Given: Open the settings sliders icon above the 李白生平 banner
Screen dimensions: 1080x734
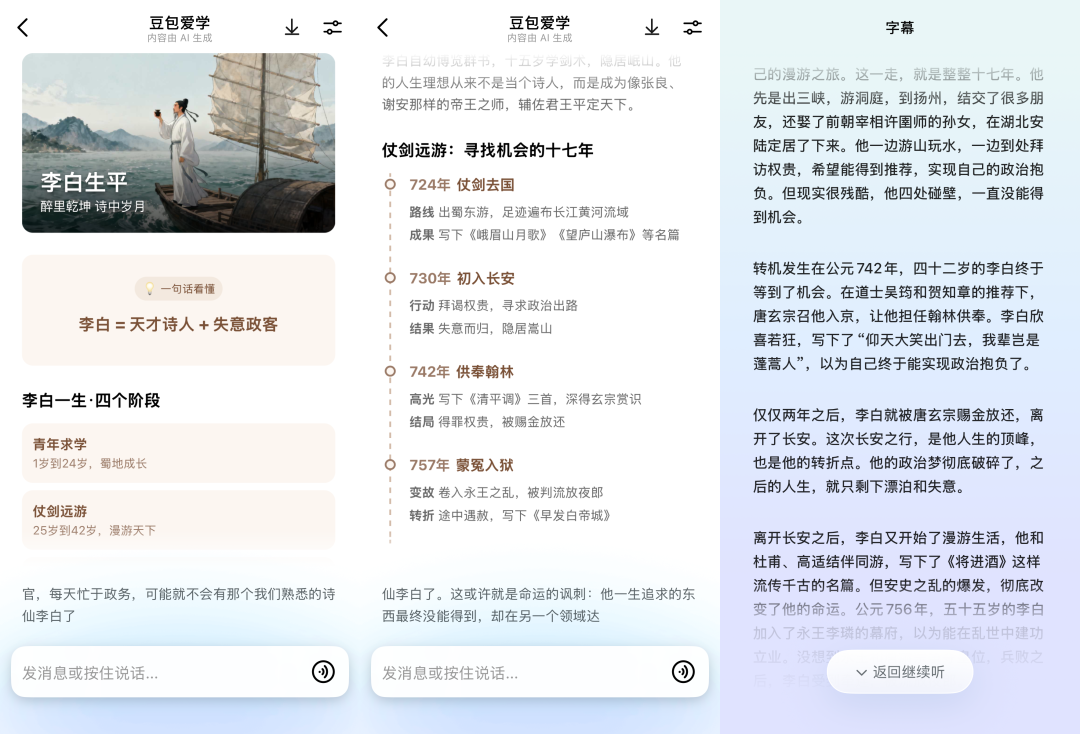Looking at the screenshot, I should coord(333,28).
